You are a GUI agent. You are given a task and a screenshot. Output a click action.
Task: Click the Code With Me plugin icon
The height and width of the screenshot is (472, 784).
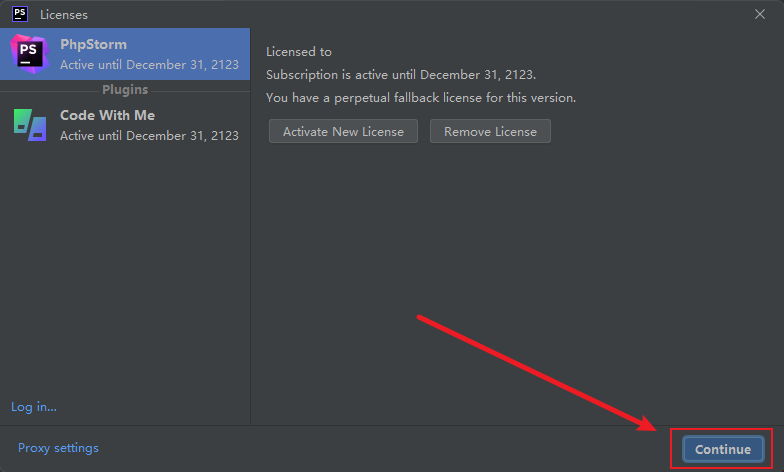(x=30, y=125)
